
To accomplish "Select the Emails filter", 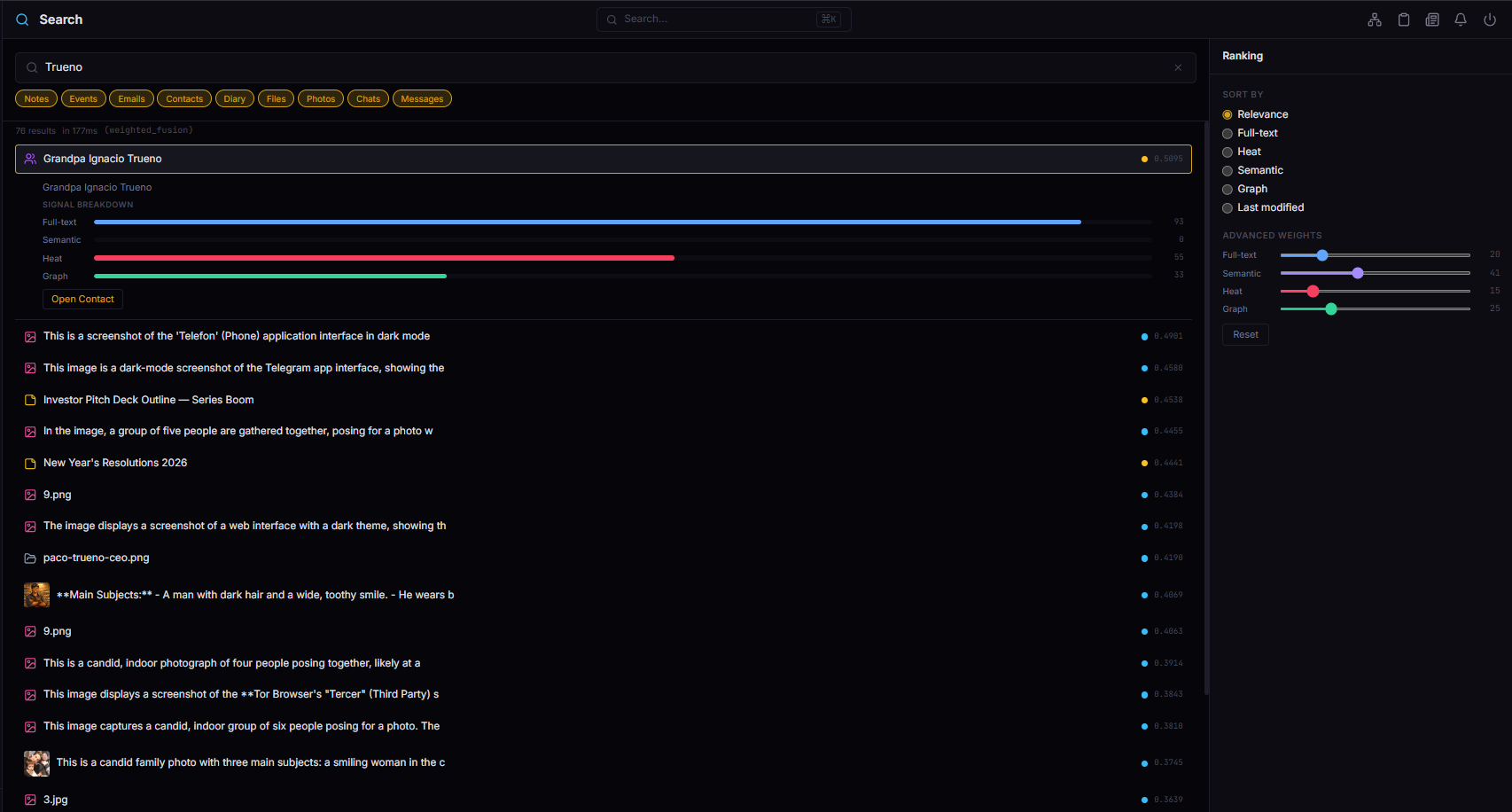I will 131,98.
